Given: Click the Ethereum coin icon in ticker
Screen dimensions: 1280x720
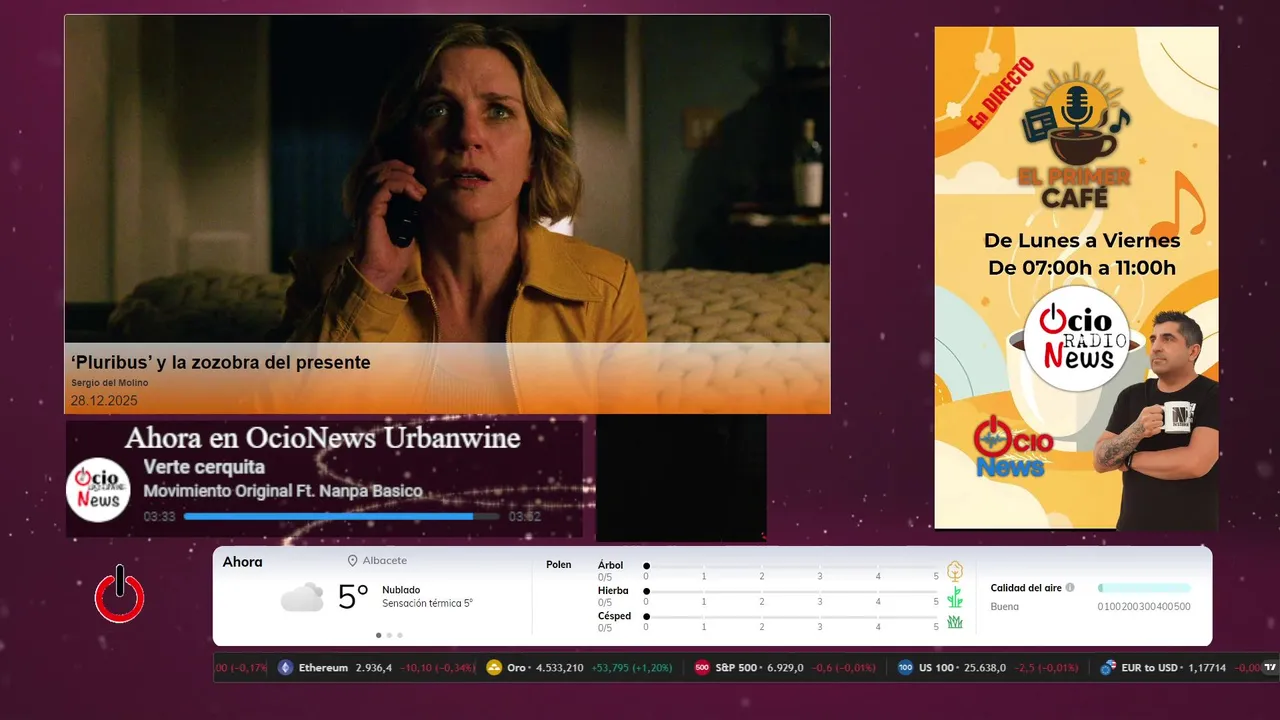Looking at the screenshot, I should (286, 668).
